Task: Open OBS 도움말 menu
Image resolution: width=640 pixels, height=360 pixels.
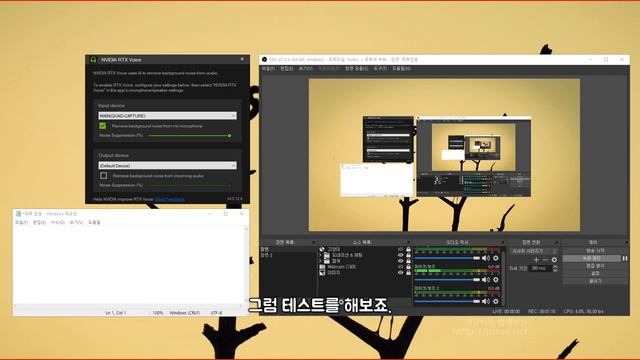Action: (401, 69)
